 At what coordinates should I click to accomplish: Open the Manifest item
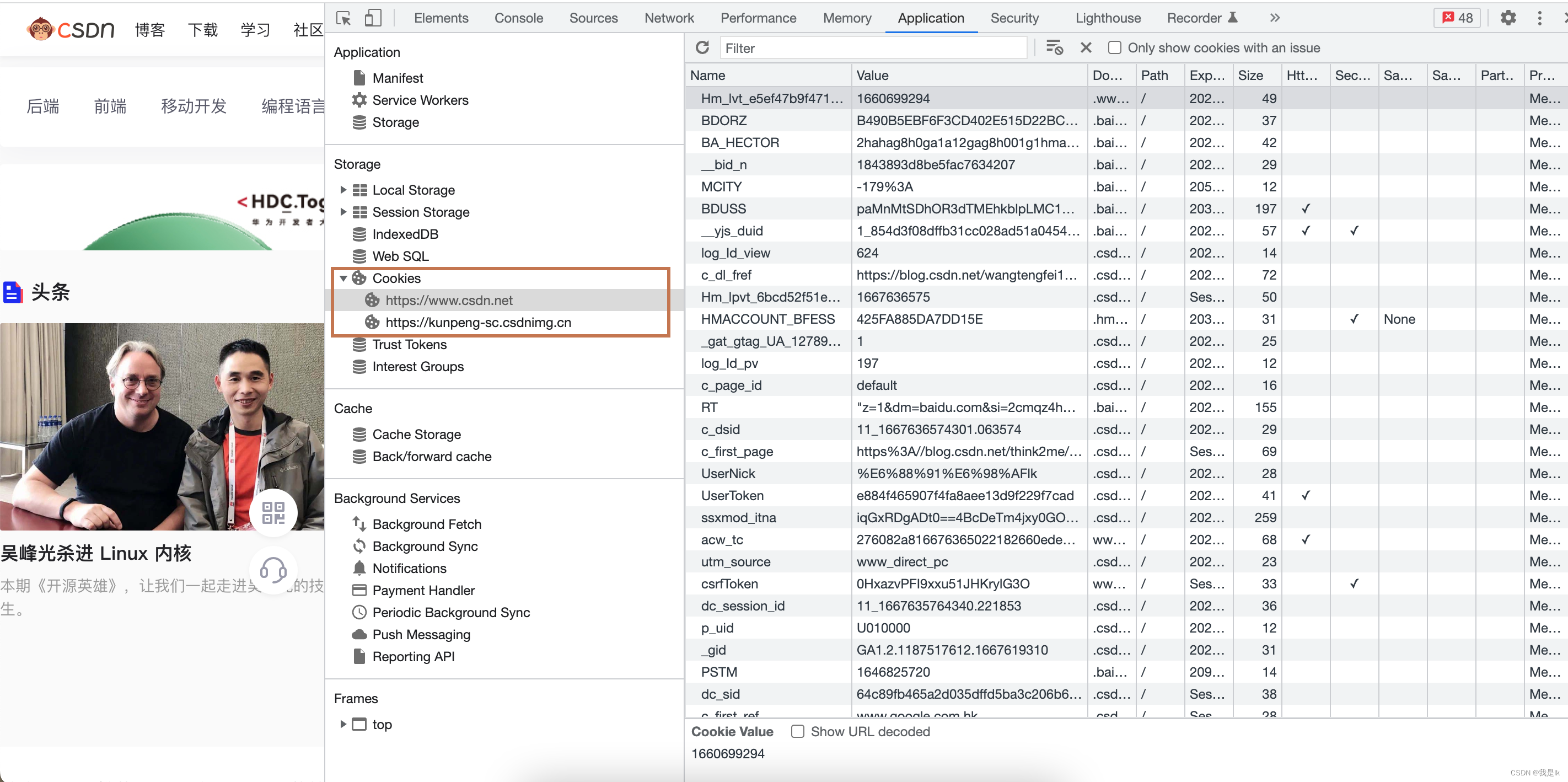tap(398, 78)
